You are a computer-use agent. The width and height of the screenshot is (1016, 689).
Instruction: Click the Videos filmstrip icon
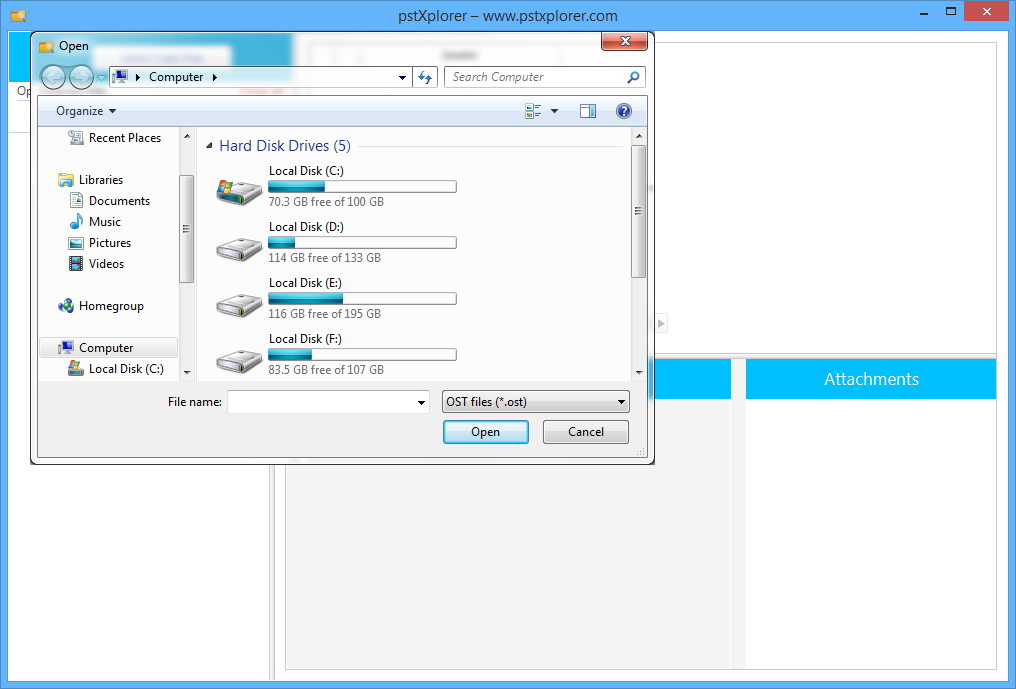(x=76, y=264)
